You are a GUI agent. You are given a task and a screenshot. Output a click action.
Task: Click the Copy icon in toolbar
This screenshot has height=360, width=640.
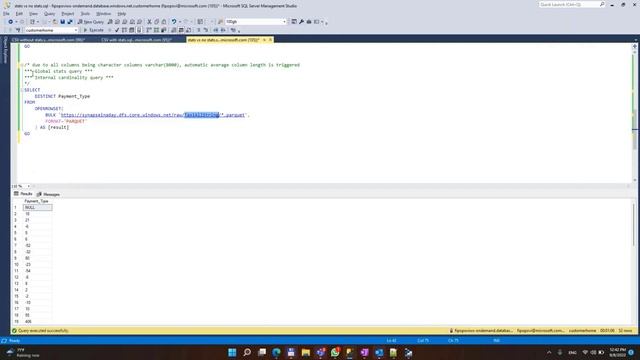point(156,22)
